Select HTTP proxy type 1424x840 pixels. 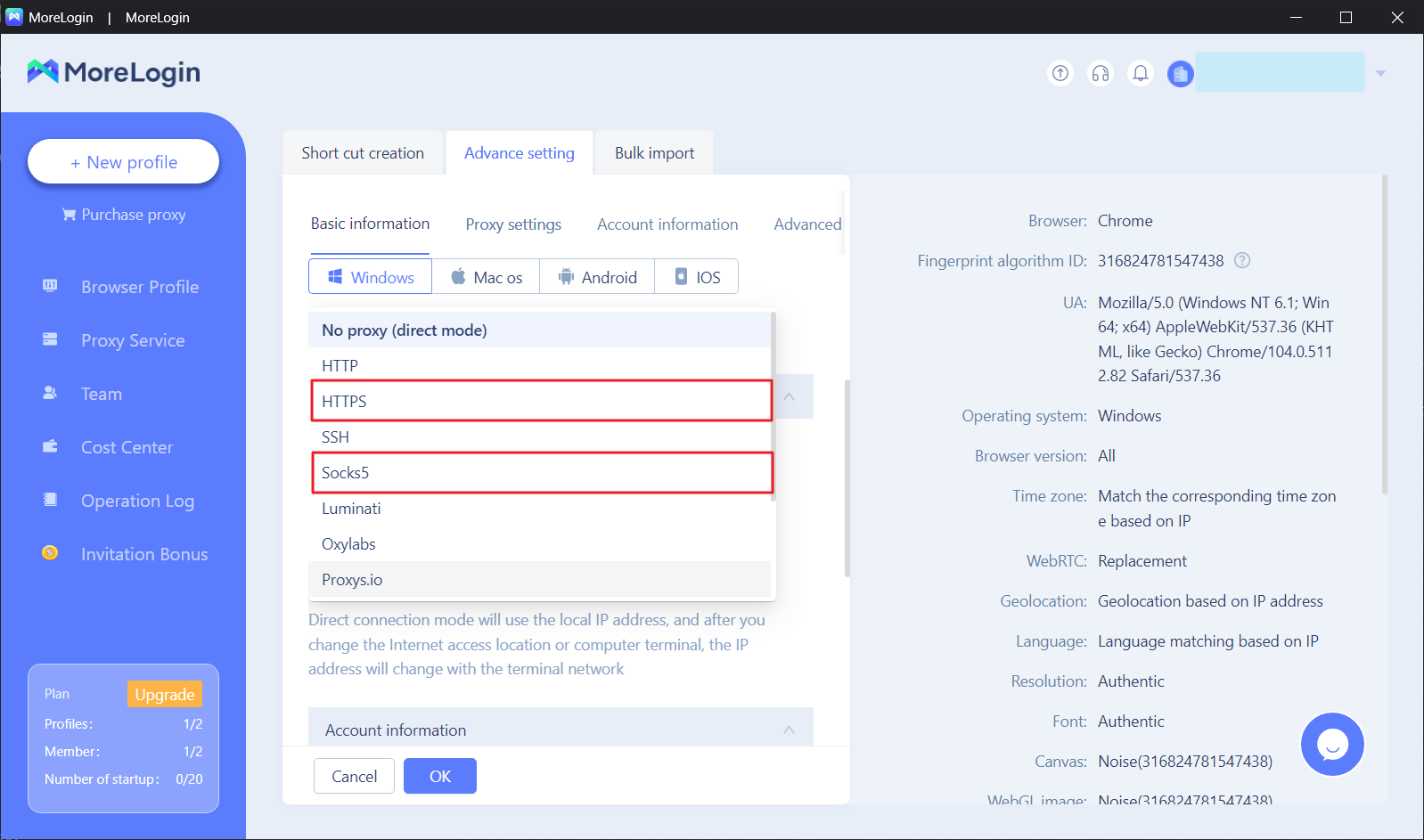click(x=539, y=365)
